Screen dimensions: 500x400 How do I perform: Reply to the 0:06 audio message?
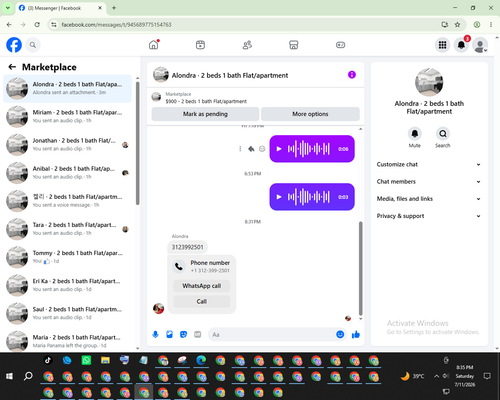point(251,149)
